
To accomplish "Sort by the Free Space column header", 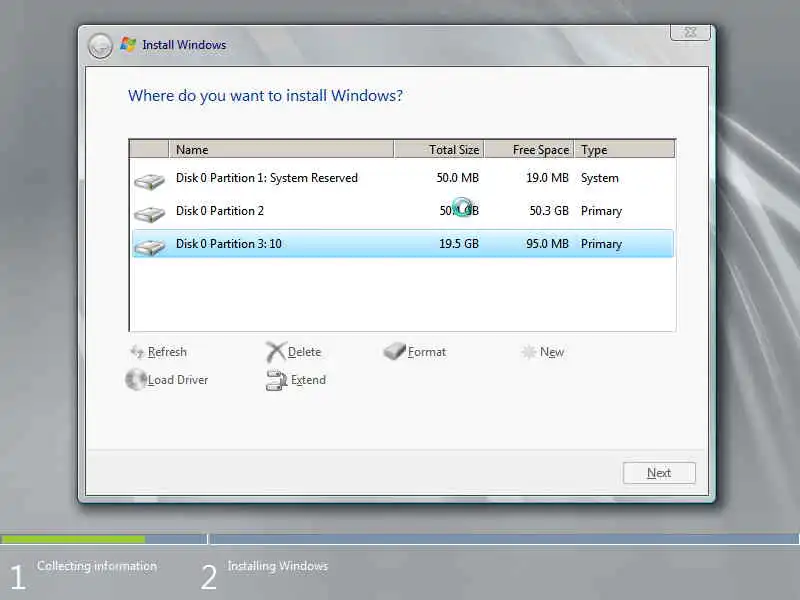I will 529,149.
